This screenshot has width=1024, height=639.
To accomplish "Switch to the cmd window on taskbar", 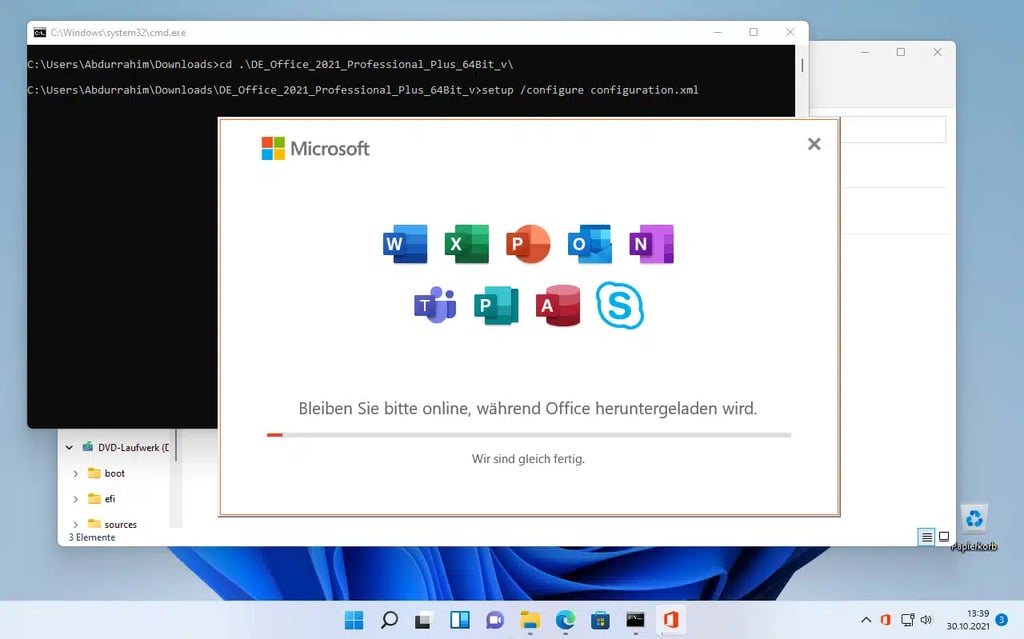I will 635,619.
